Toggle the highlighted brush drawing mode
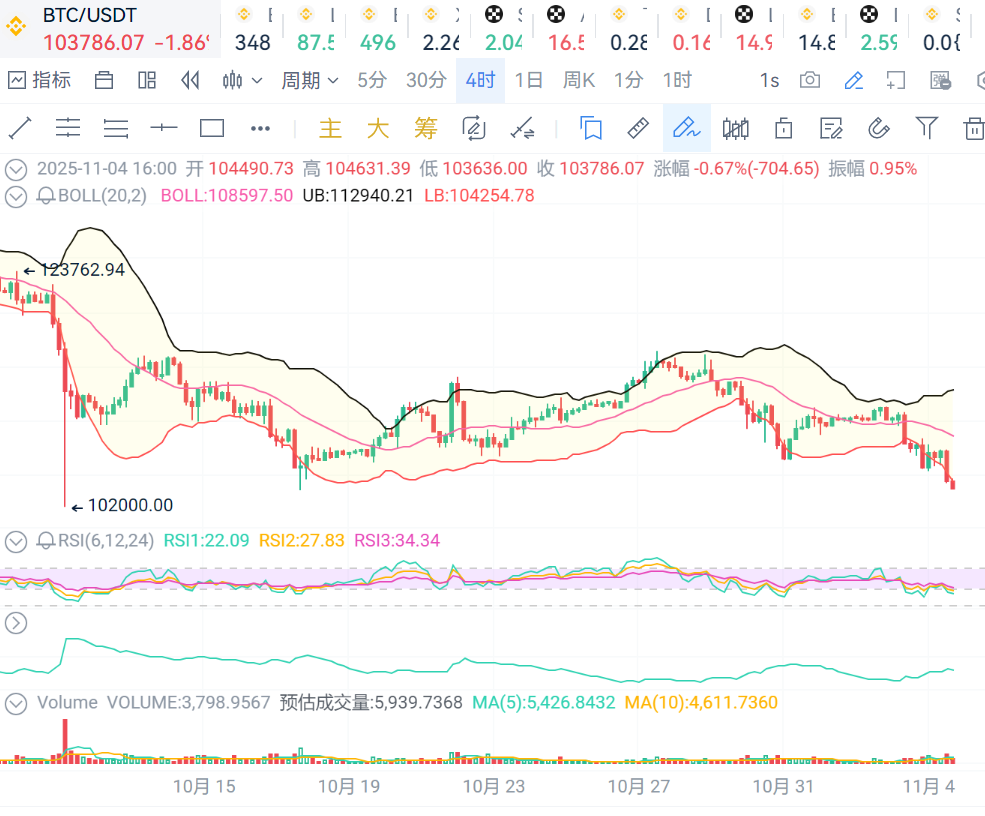 pyautogui.click(x=686, y=128)
